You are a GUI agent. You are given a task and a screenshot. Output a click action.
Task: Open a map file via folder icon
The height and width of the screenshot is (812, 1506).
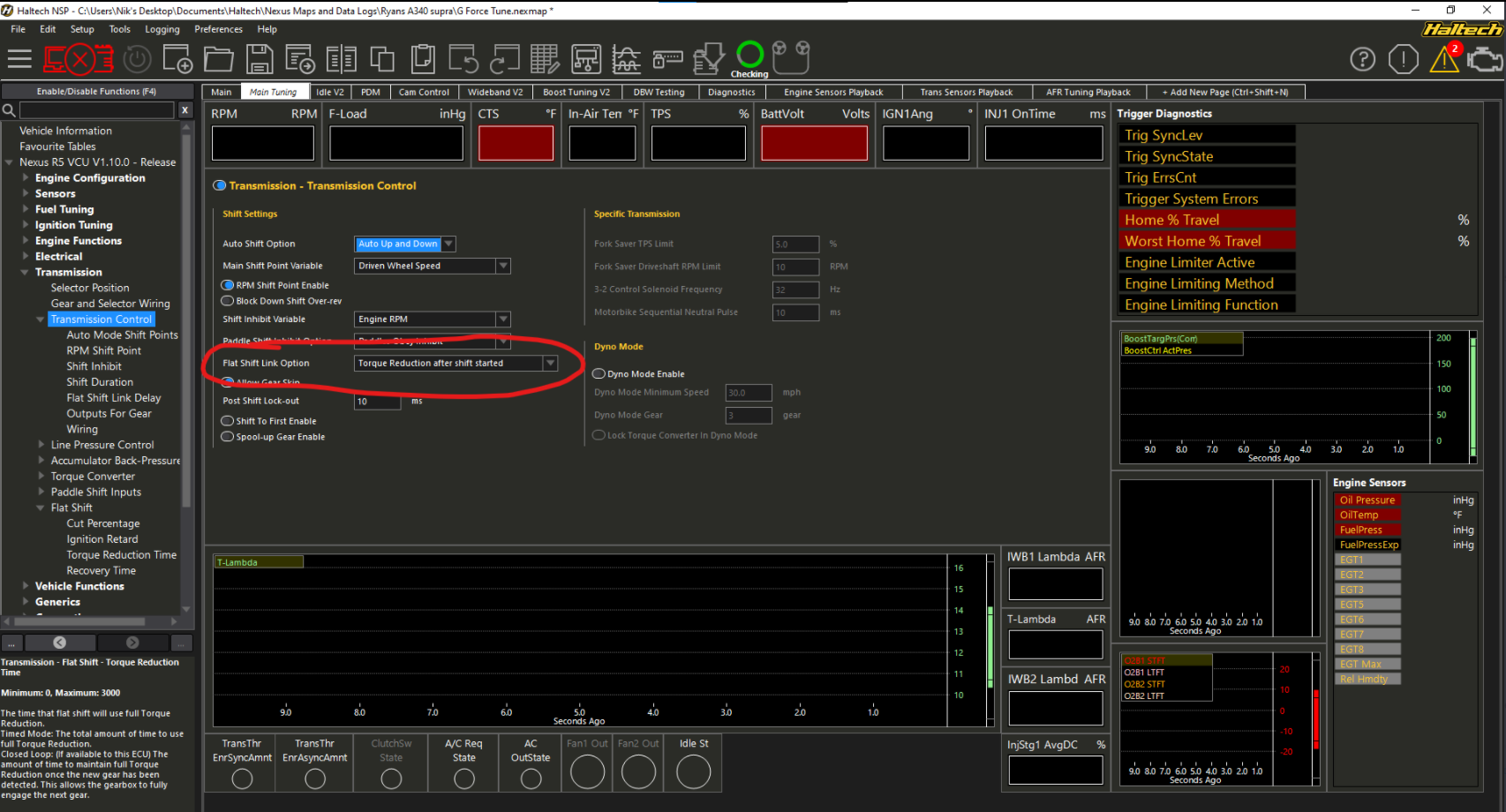(218, 59)
